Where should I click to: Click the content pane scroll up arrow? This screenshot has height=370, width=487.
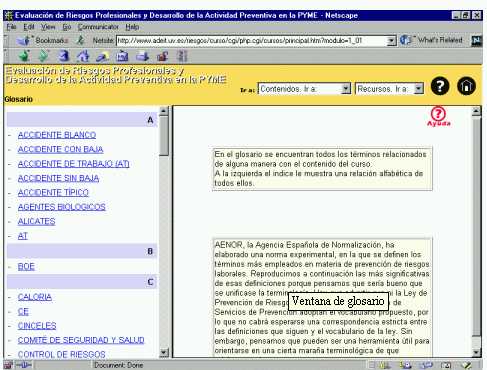click(x=476, y=111)
